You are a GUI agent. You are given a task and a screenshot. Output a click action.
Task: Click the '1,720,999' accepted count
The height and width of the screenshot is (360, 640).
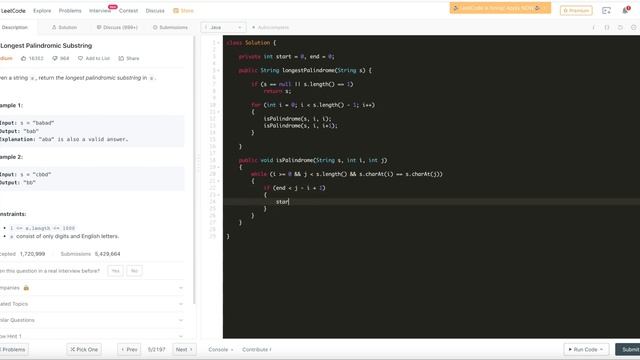click(x=32, y=254)
